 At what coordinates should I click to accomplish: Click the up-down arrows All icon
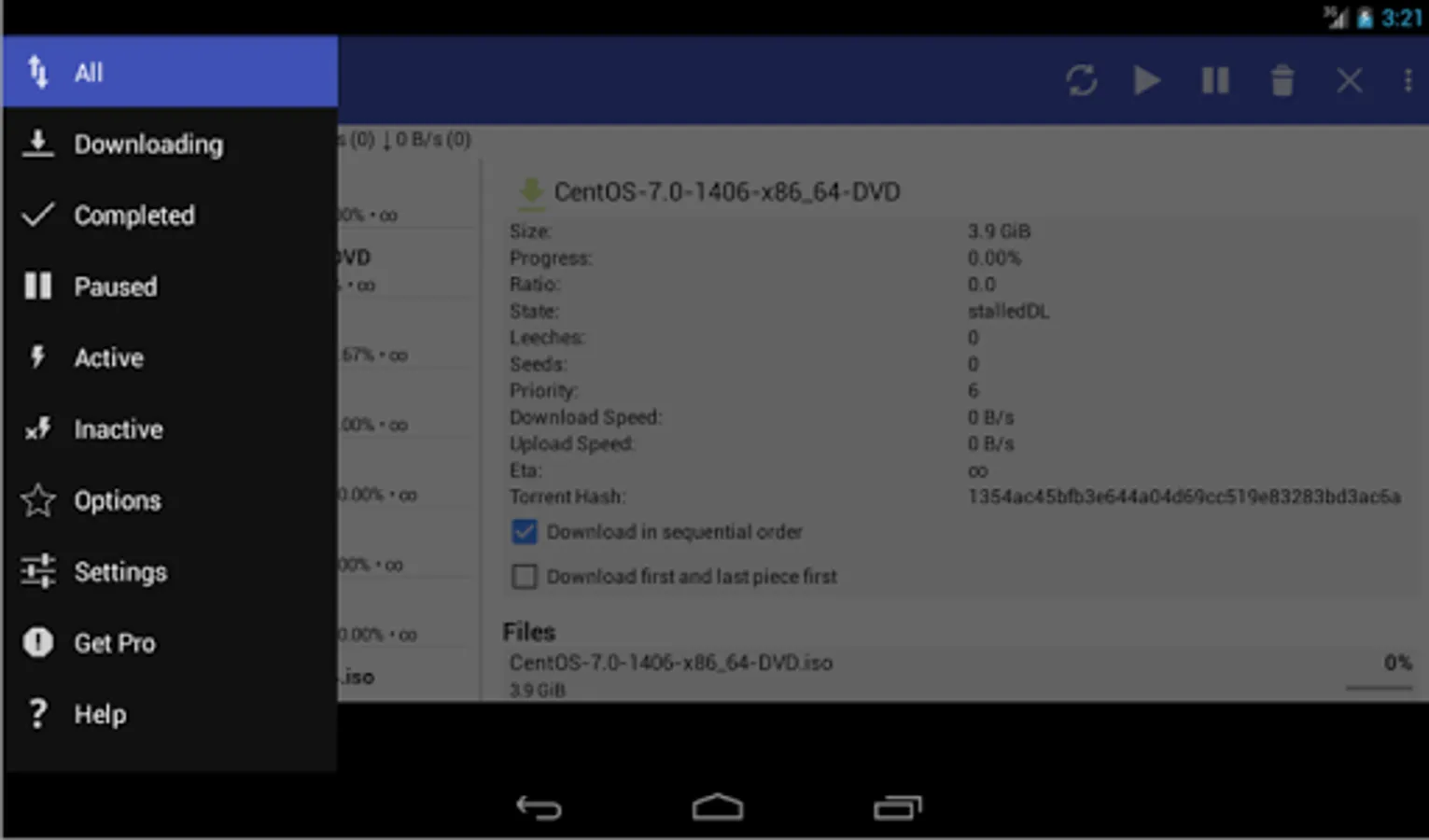(37, 72)
